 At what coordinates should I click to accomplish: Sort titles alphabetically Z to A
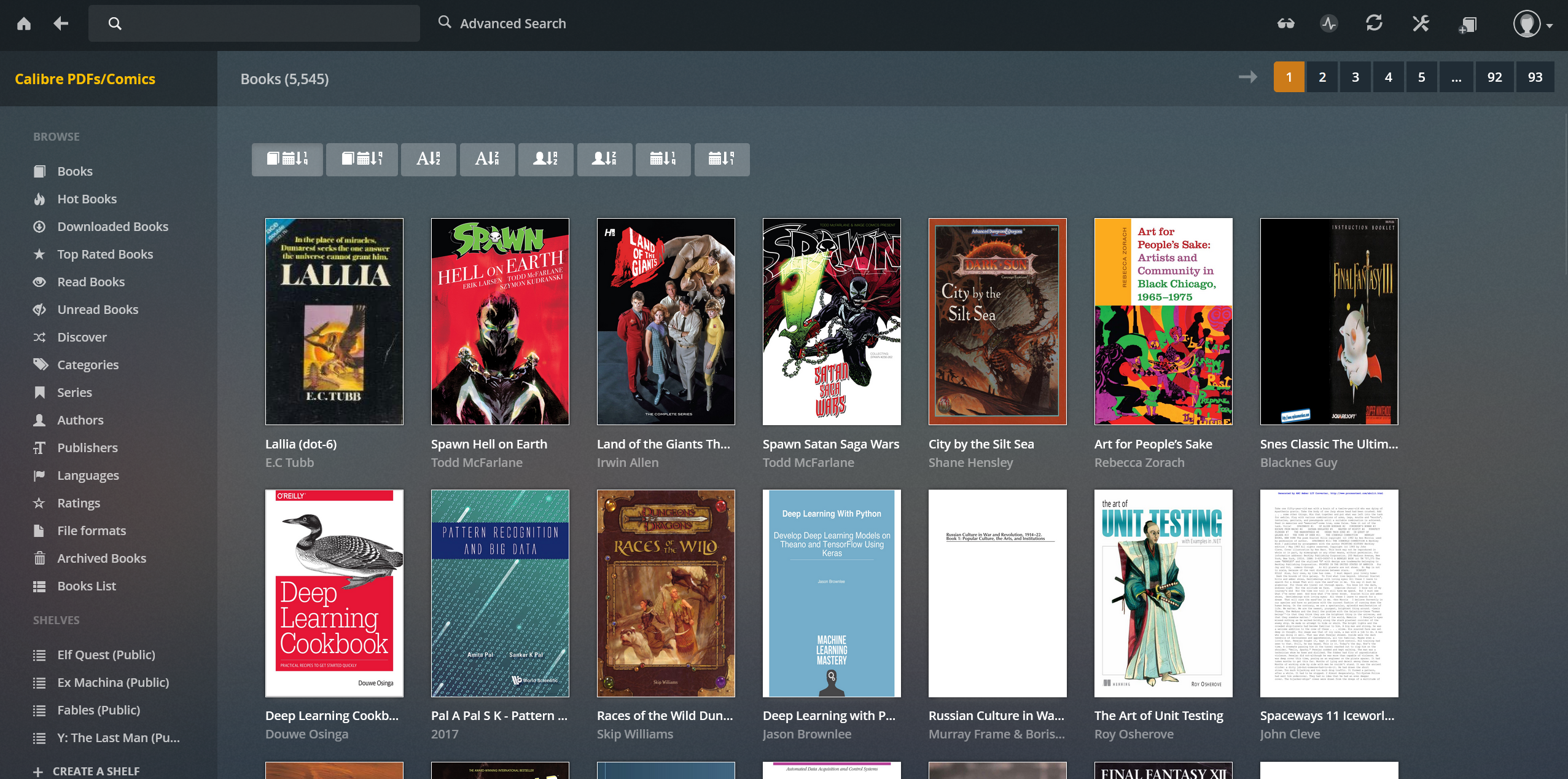pos(488,159)
